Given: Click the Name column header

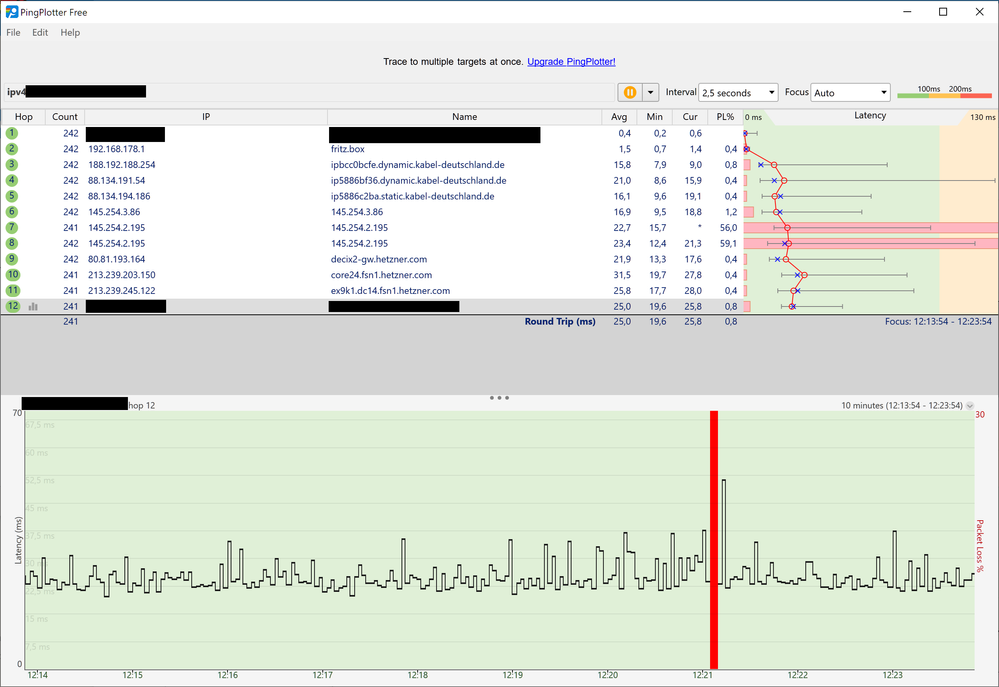Looking at the screenshot, I should [464, 117].
